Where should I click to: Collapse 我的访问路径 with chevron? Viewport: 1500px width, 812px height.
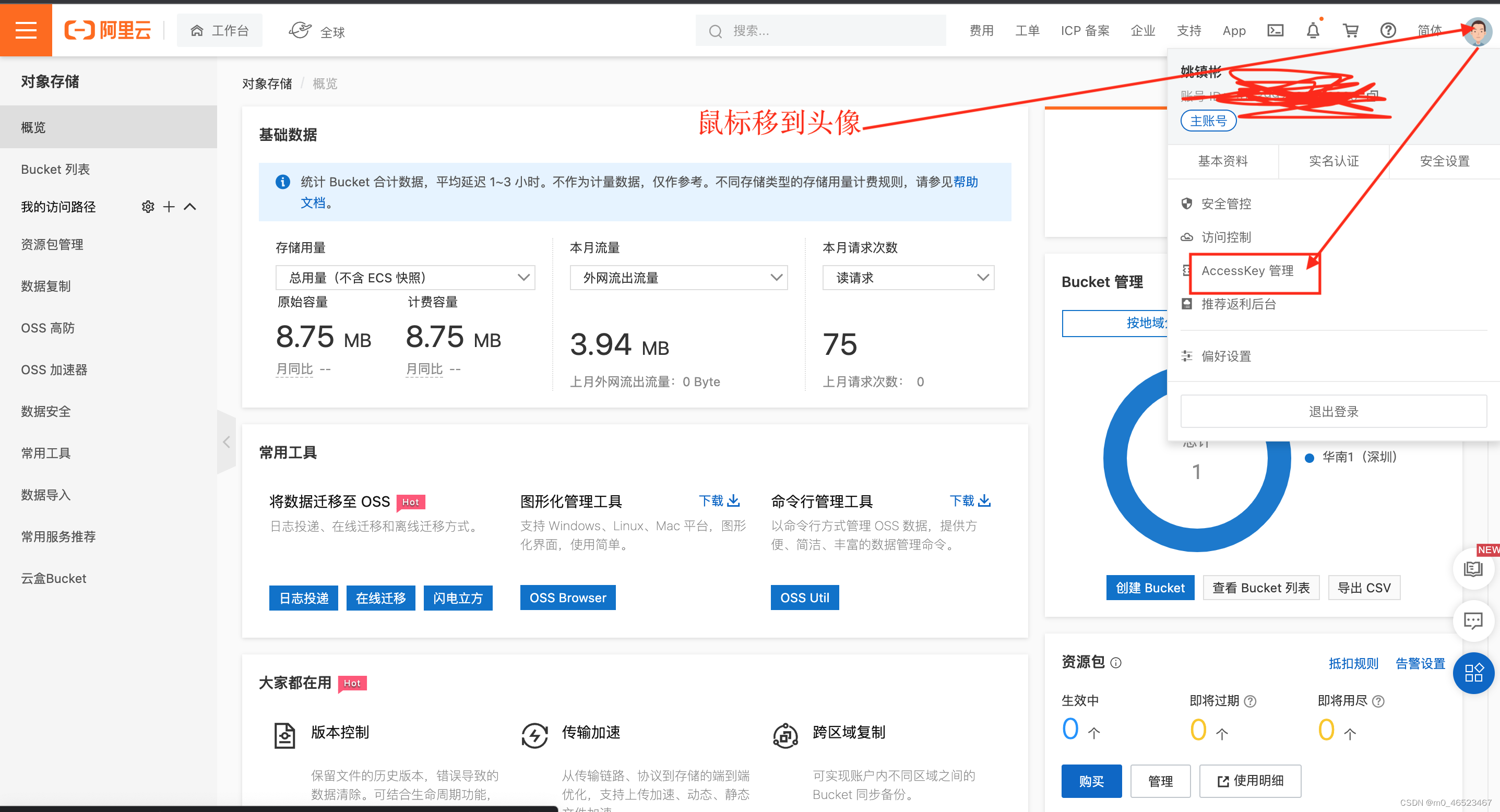click(190, 207)
